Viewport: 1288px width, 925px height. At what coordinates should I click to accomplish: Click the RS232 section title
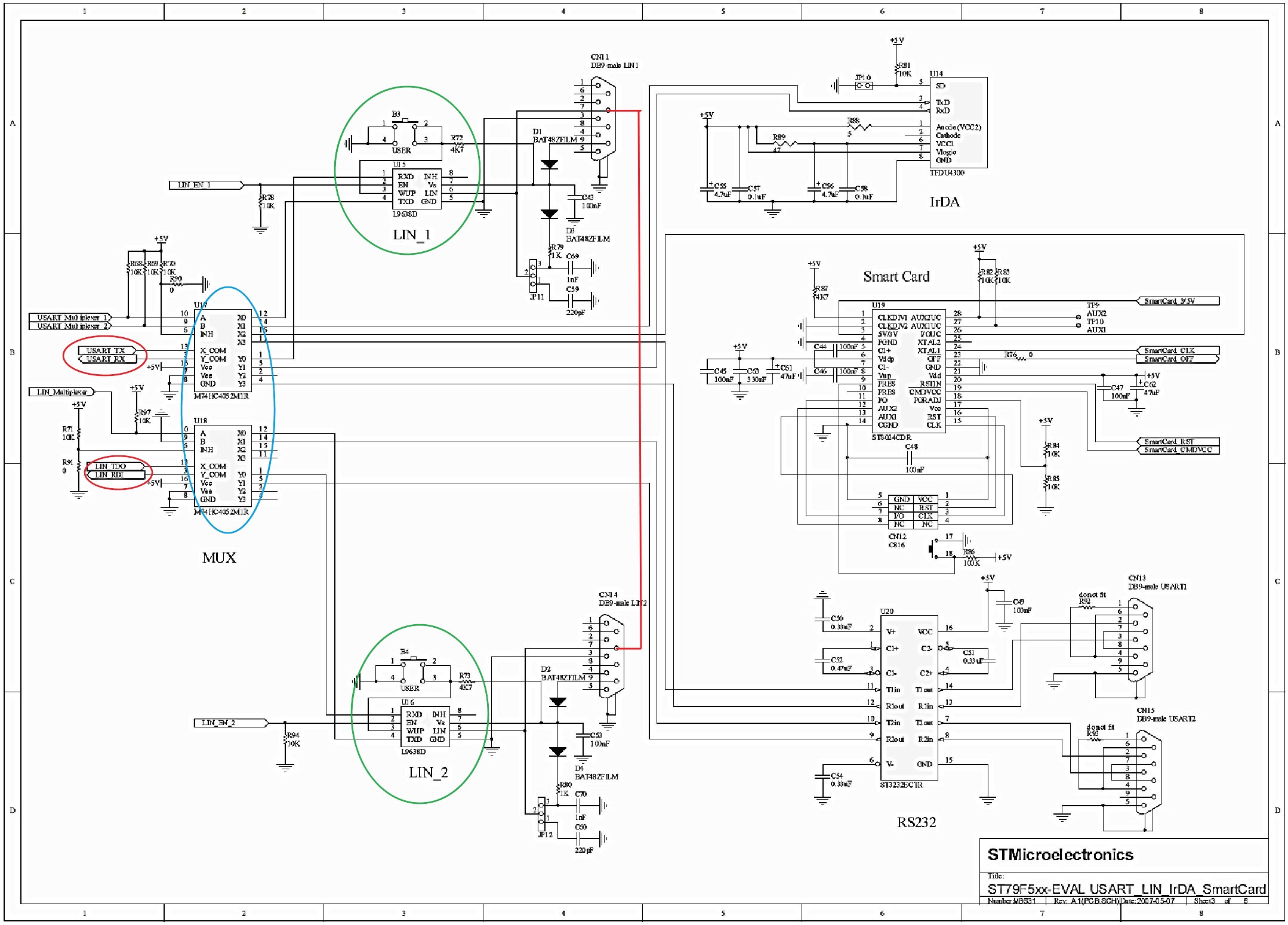916,822
